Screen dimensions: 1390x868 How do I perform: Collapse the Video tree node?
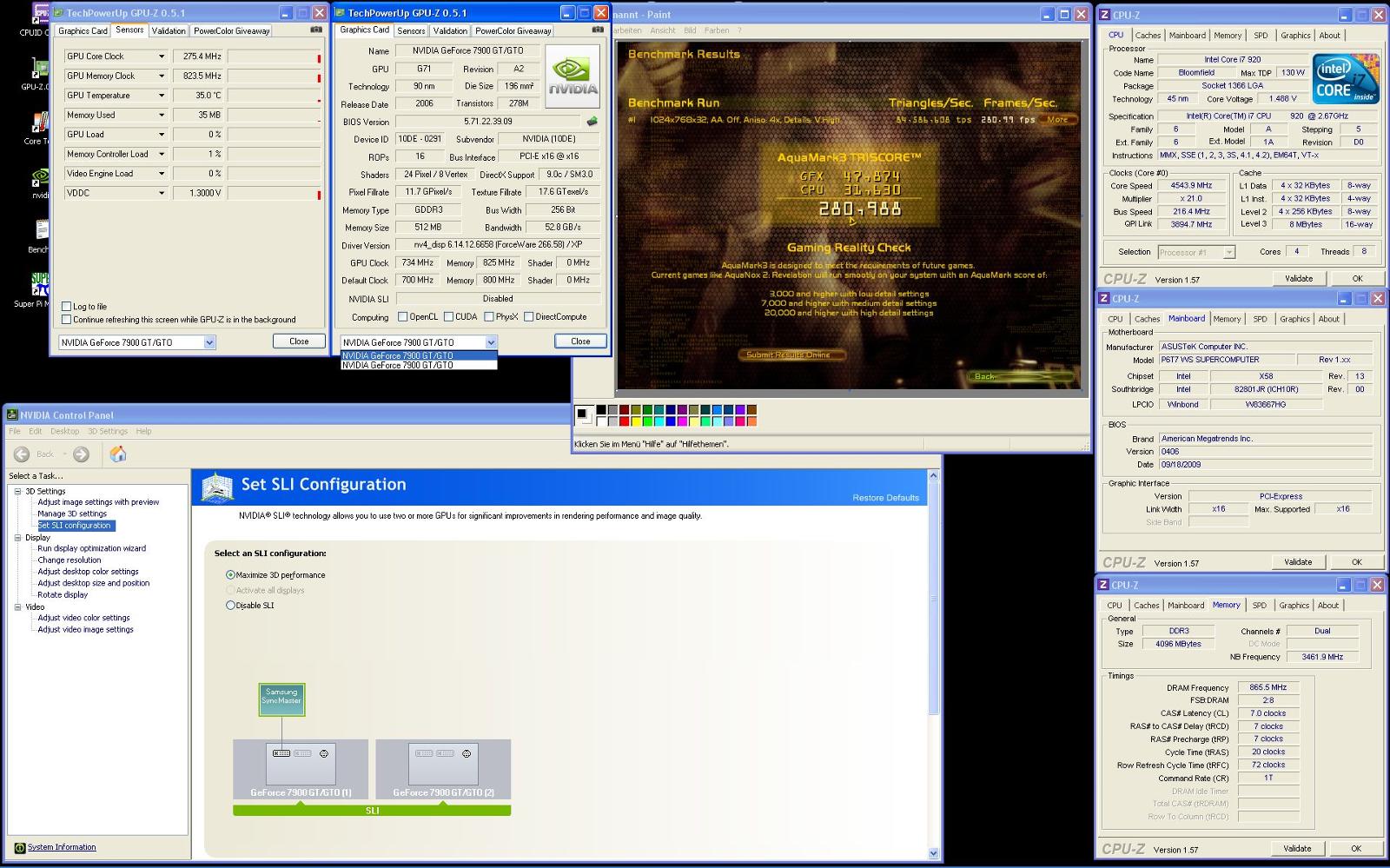17,606
